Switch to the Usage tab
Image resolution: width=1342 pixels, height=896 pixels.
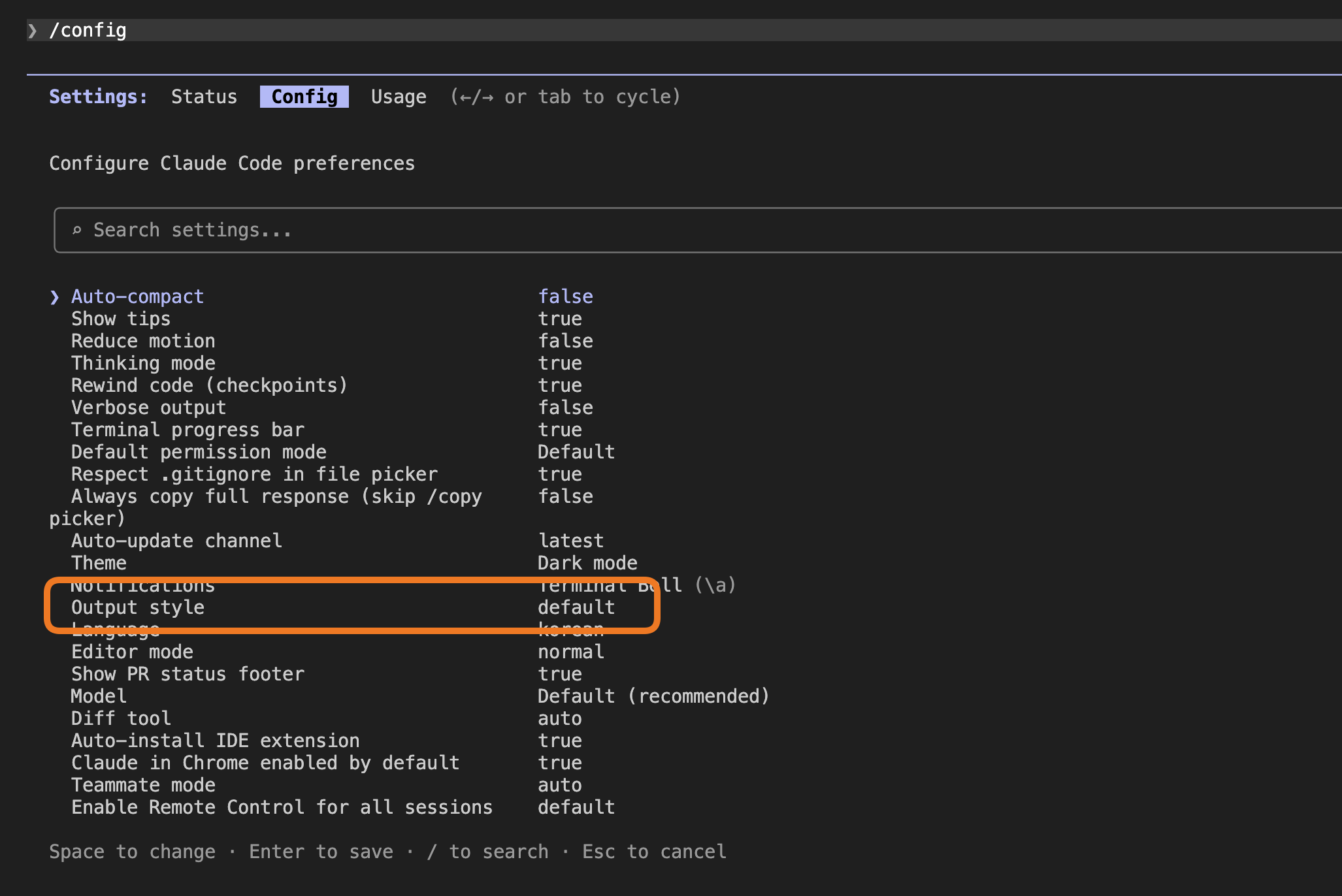399,97
